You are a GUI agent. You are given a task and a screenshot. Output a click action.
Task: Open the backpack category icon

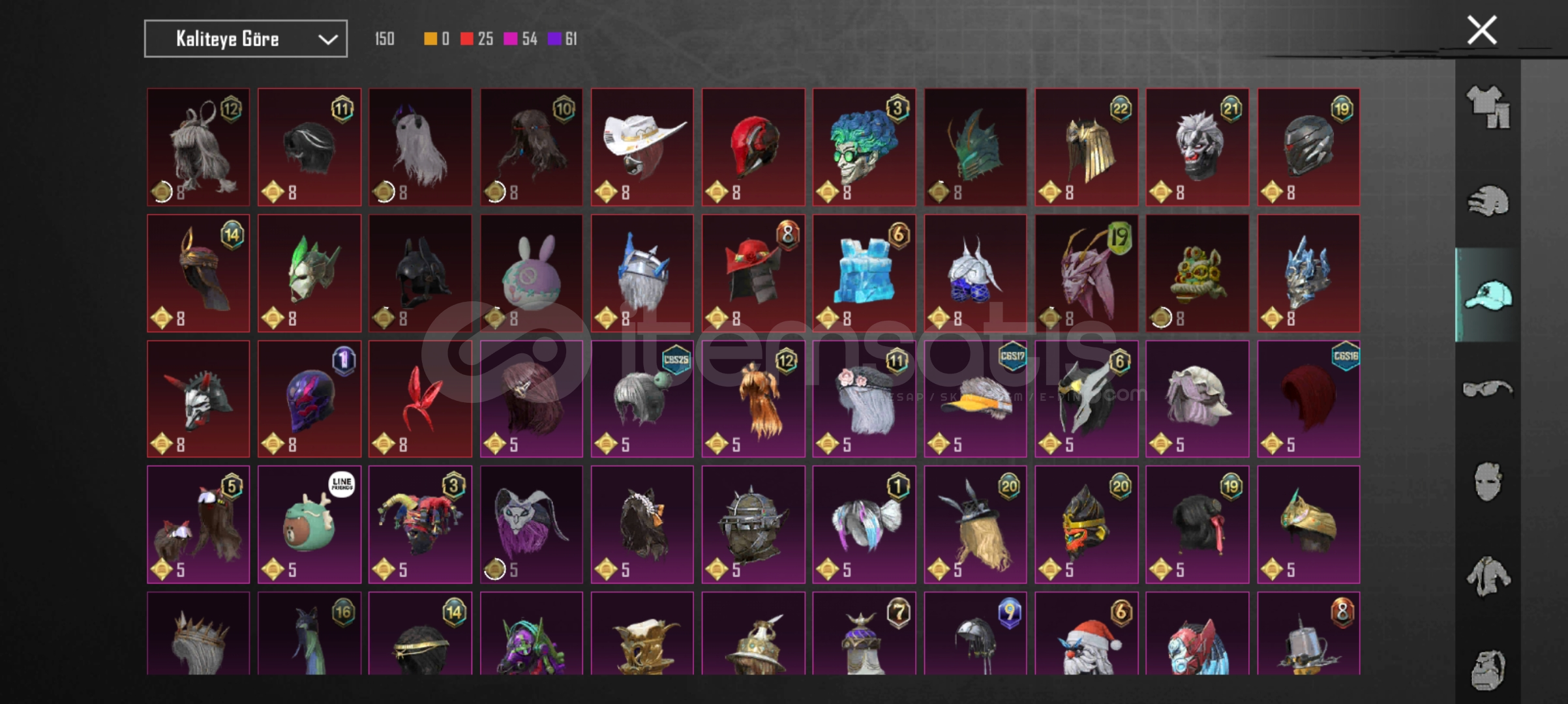tap(1488, 669)
